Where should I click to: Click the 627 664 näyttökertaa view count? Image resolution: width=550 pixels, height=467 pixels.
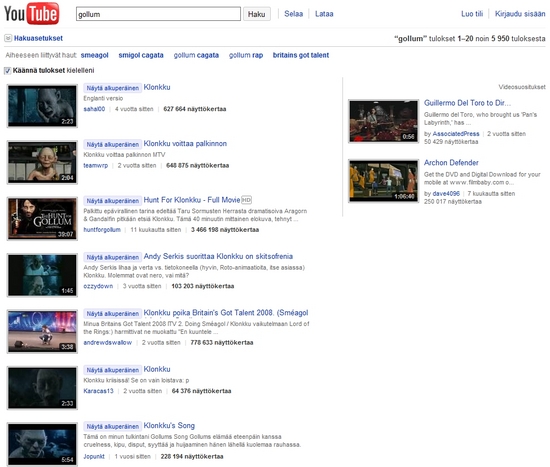(195, 109)
